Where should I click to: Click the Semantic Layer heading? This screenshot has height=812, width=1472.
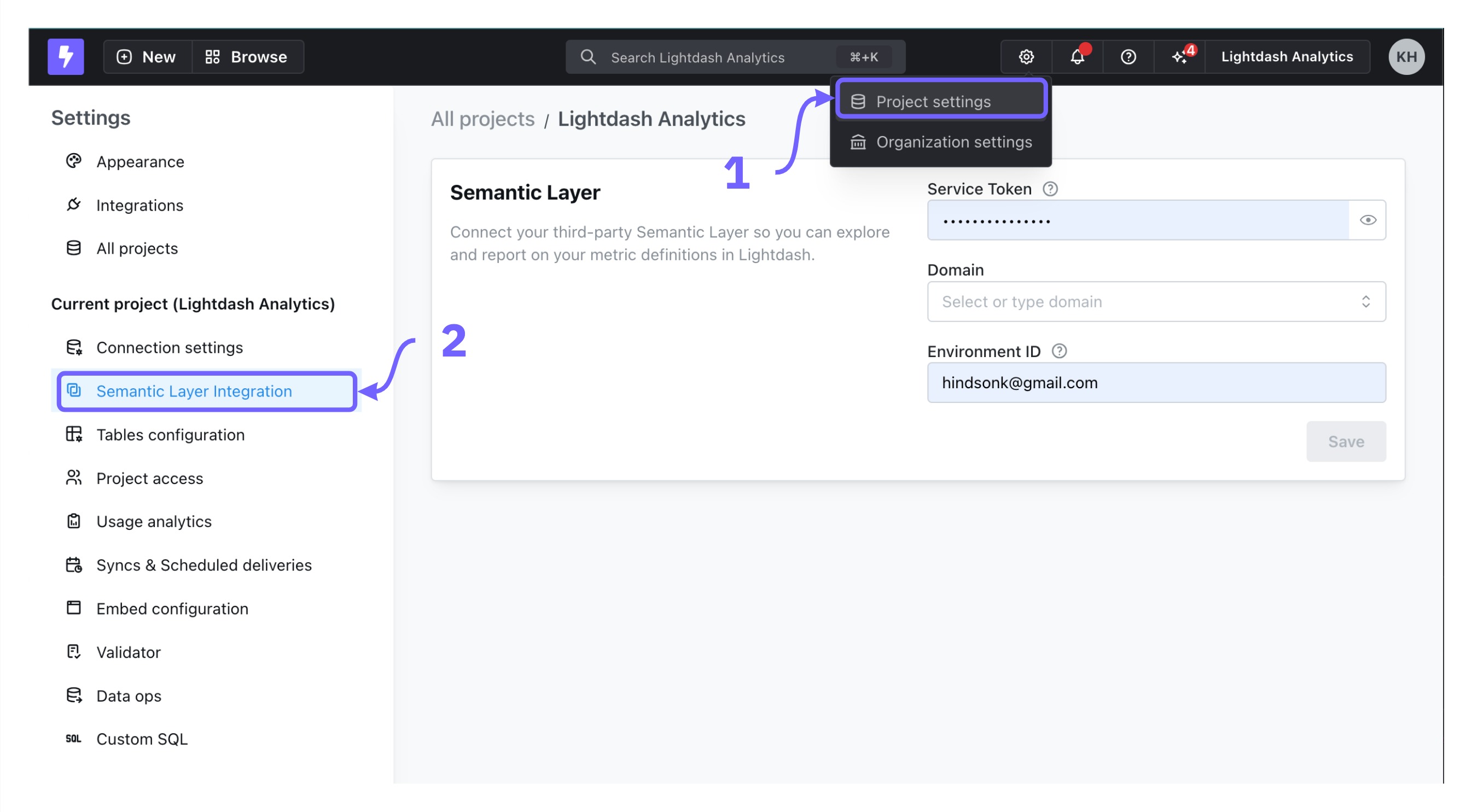coord(525,192)
